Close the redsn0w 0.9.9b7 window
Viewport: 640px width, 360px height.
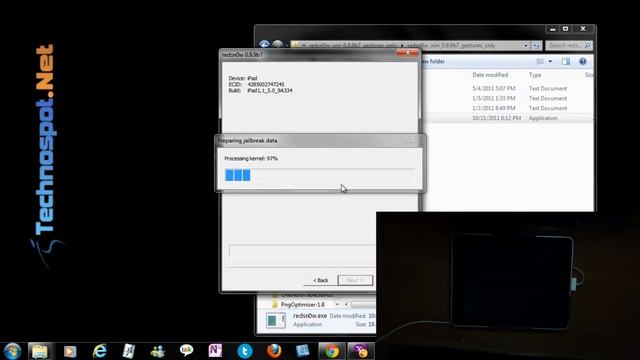pos(407,53)
